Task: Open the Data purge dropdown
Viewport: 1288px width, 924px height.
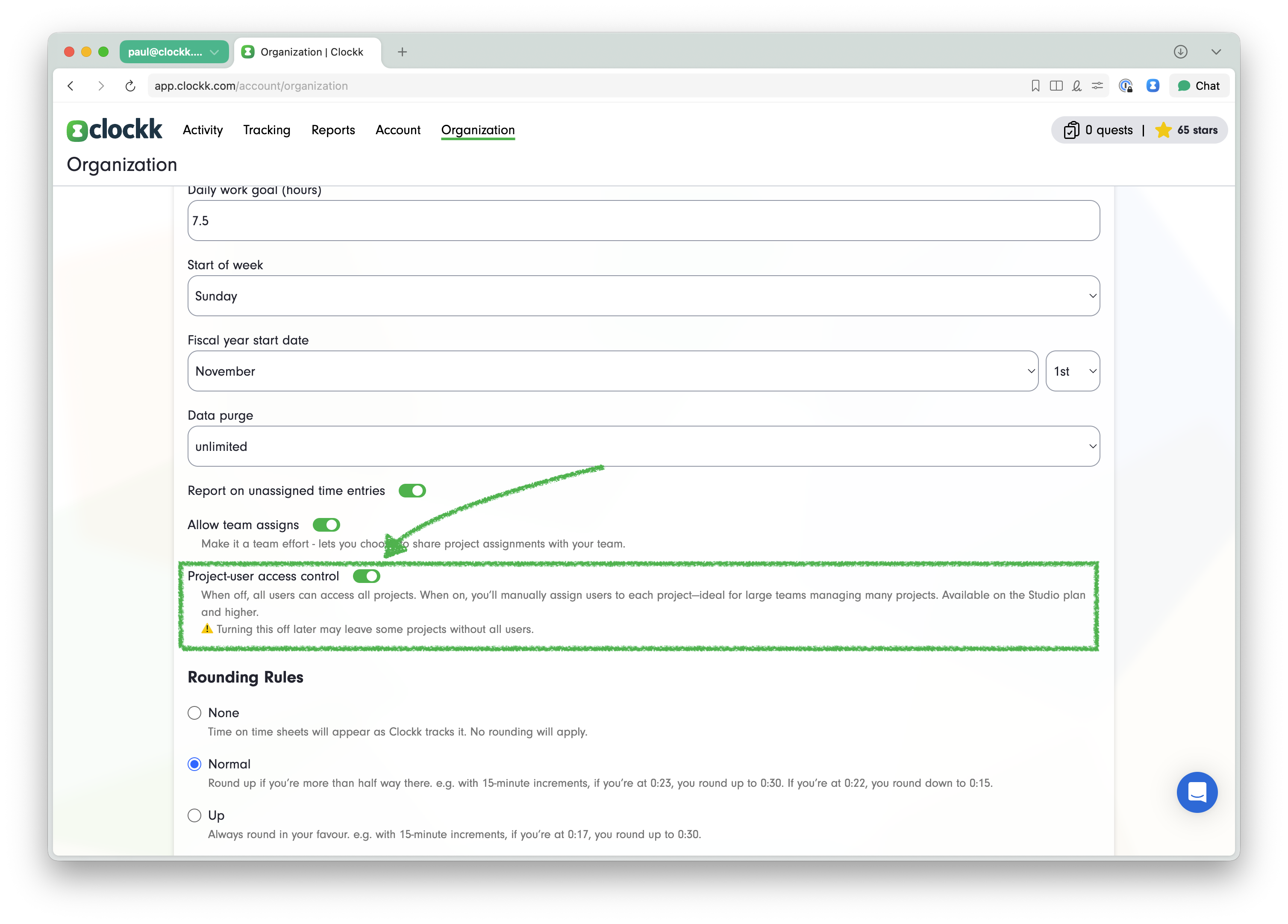Action: click(643, 446)
